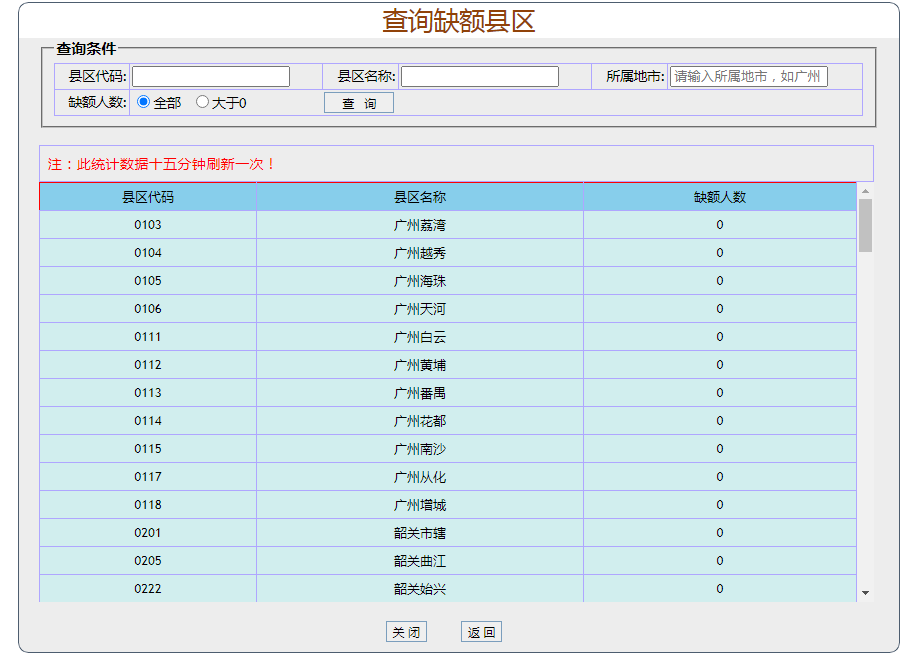911x660 pixels.
Task: Click the 缺额人数 column header
Action: (x=719, y=197)
